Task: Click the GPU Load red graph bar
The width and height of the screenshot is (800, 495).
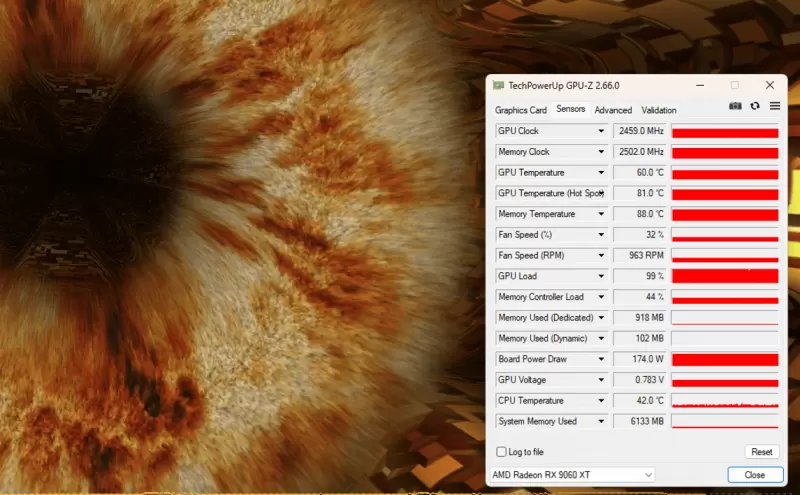Action: pos(725,276)
